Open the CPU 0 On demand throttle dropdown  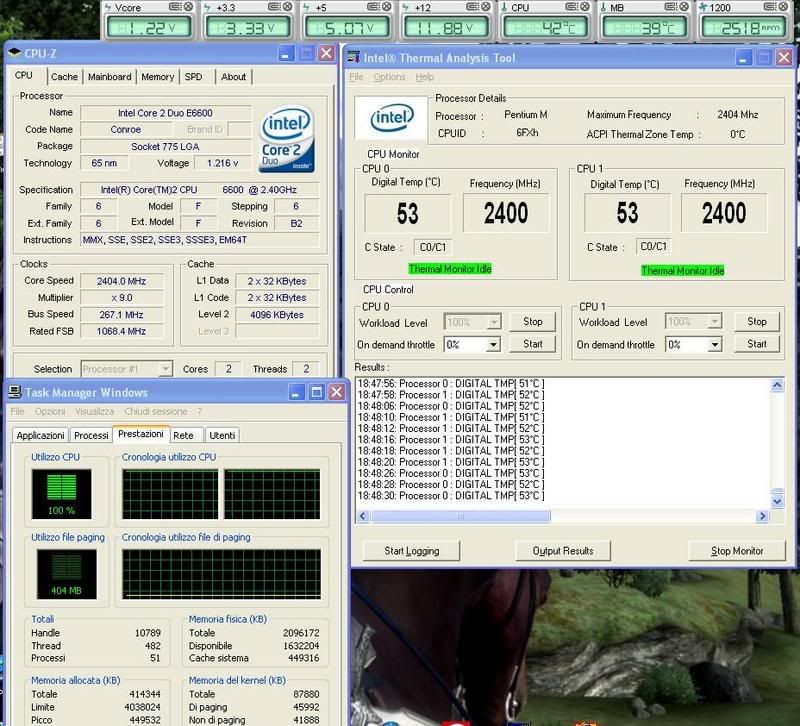point(493,345)
